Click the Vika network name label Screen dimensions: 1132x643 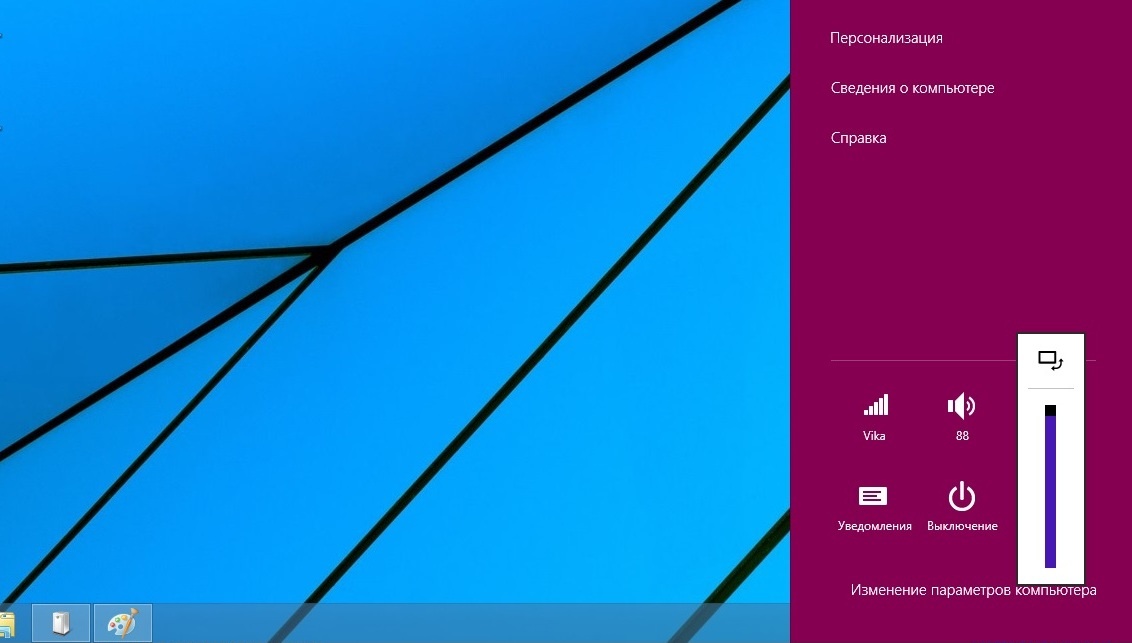tap(874, 436)
